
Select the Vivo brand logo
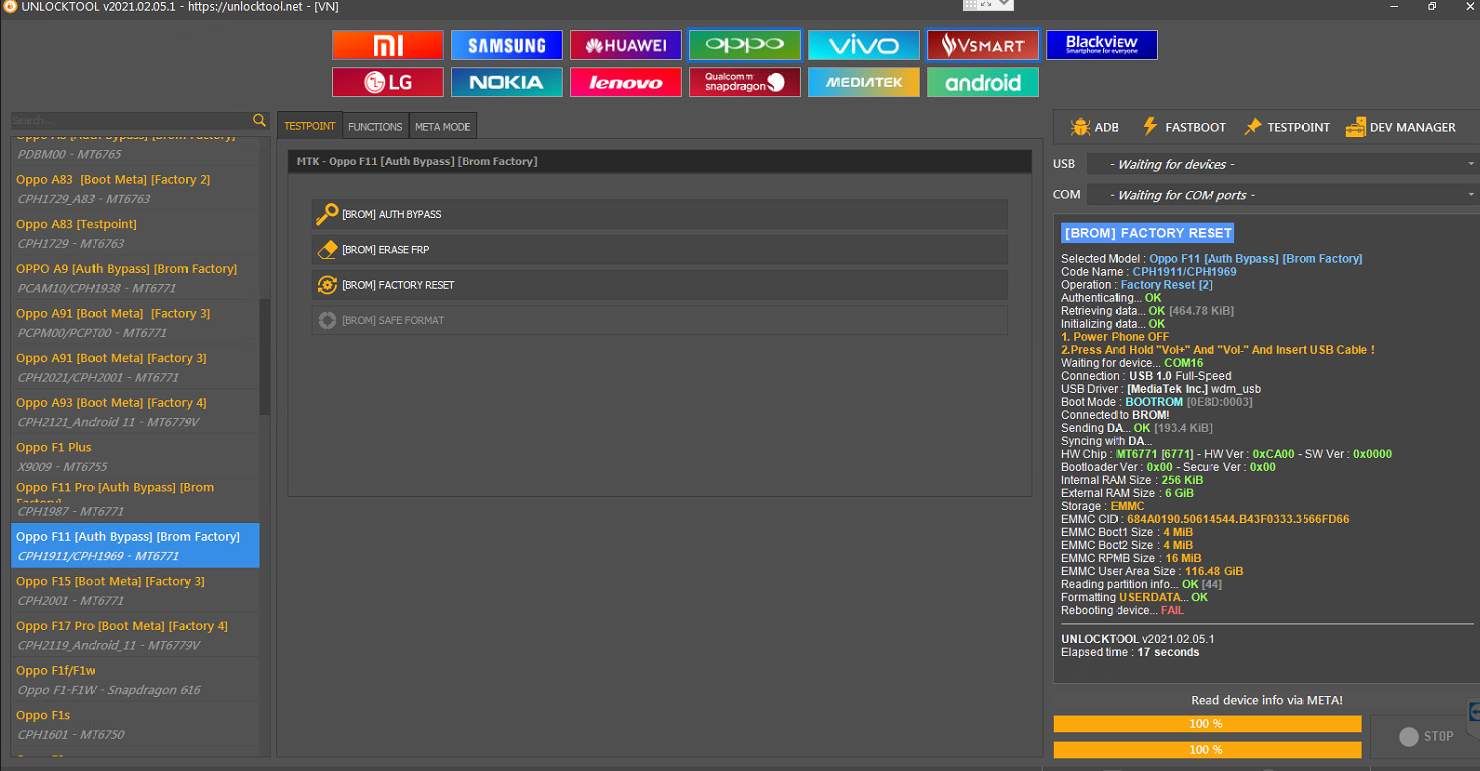[864, 45]
